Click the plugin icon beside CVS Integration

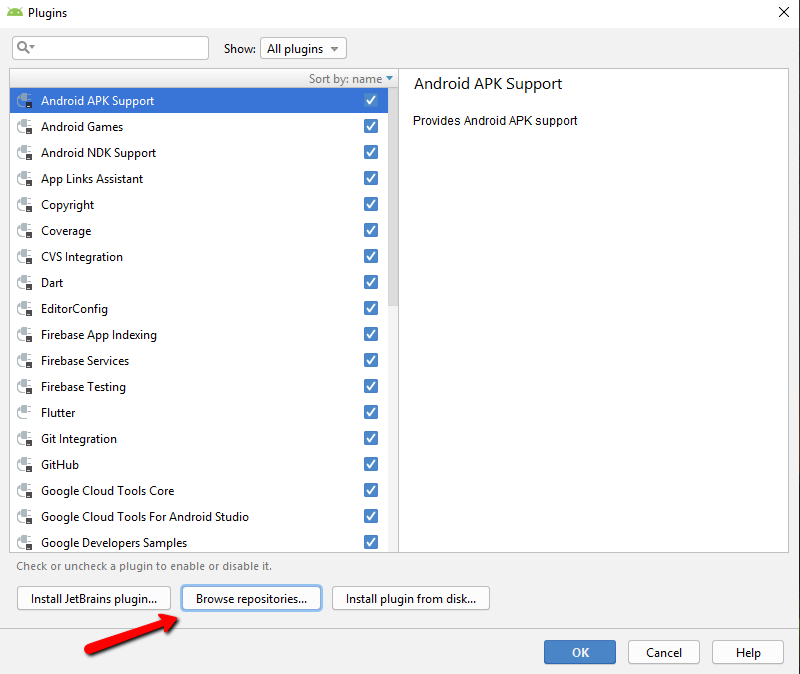point(24,257)
